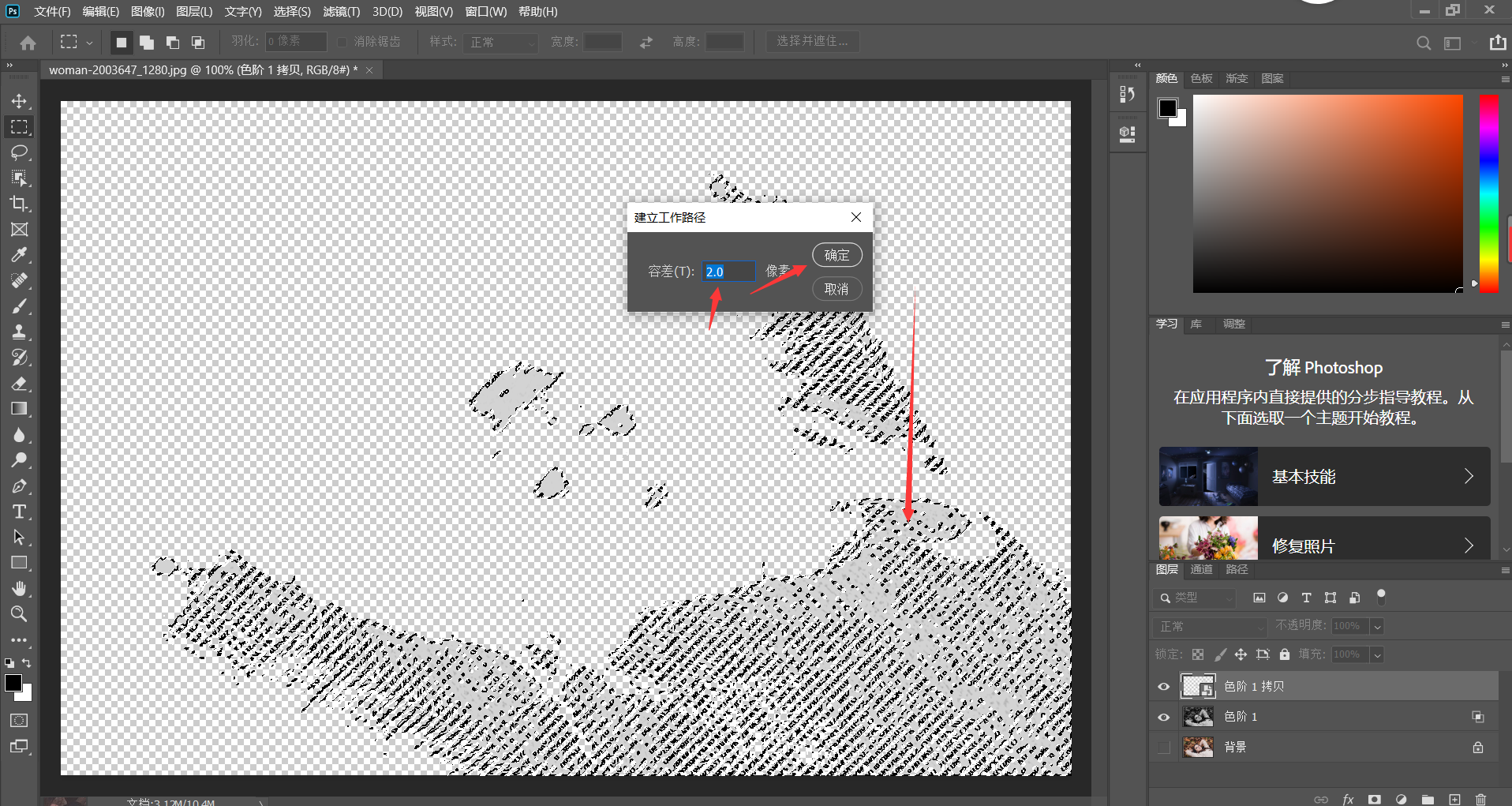The image size is (1512, 806).
Task: Select the Frame tool
Action: 20,230
